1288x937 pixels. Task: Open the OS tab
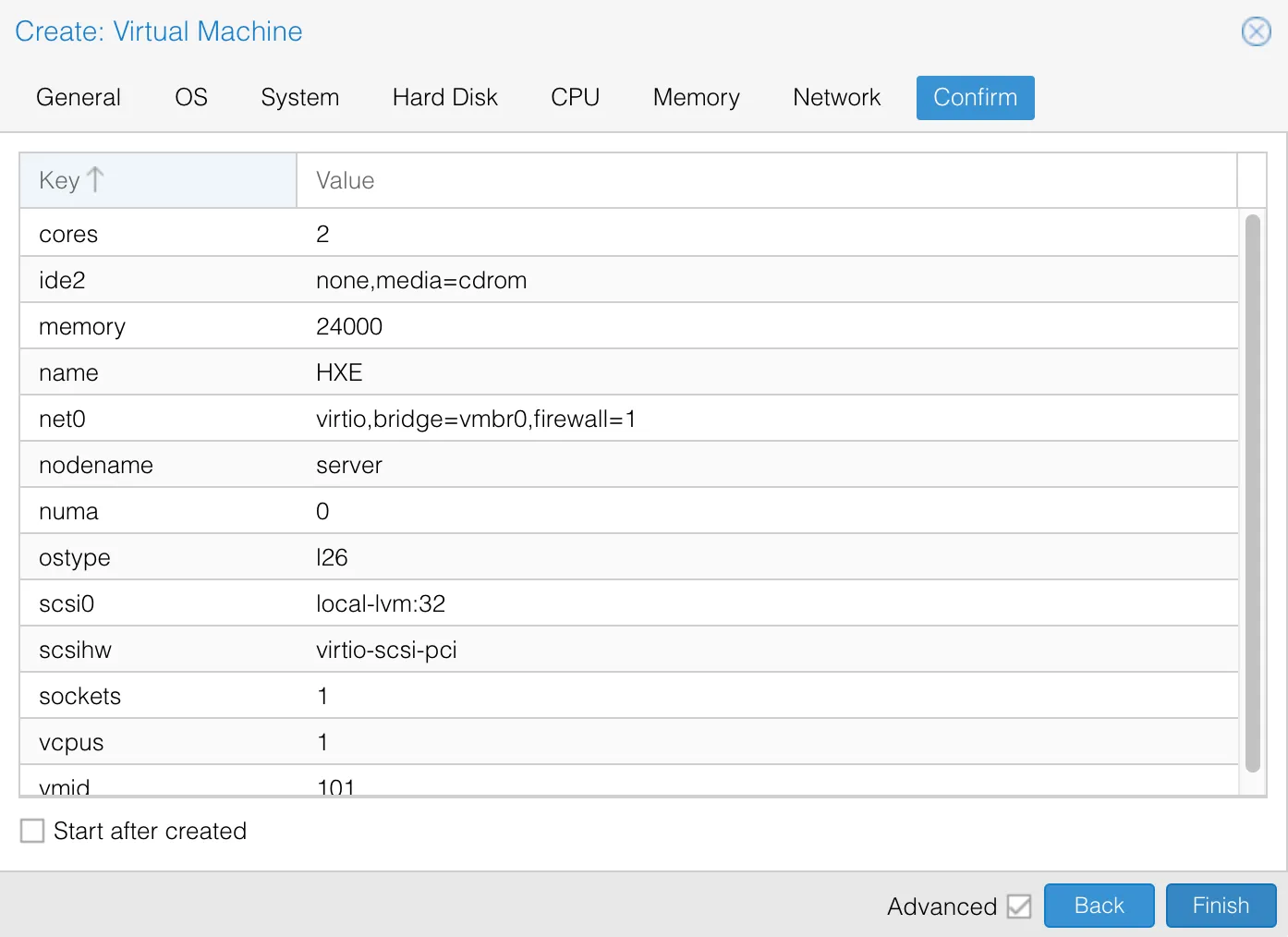pos(191,98)
